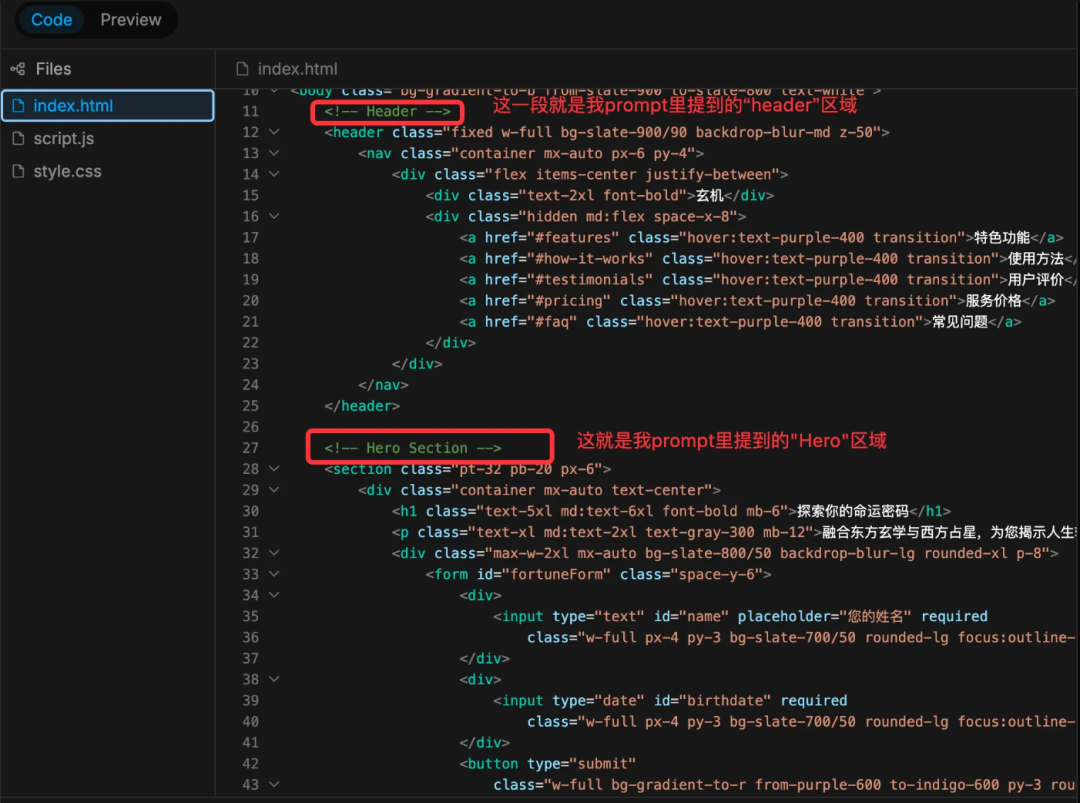
Task: Click line number 27 in the gutter
Action: click(x=251, y=448)
